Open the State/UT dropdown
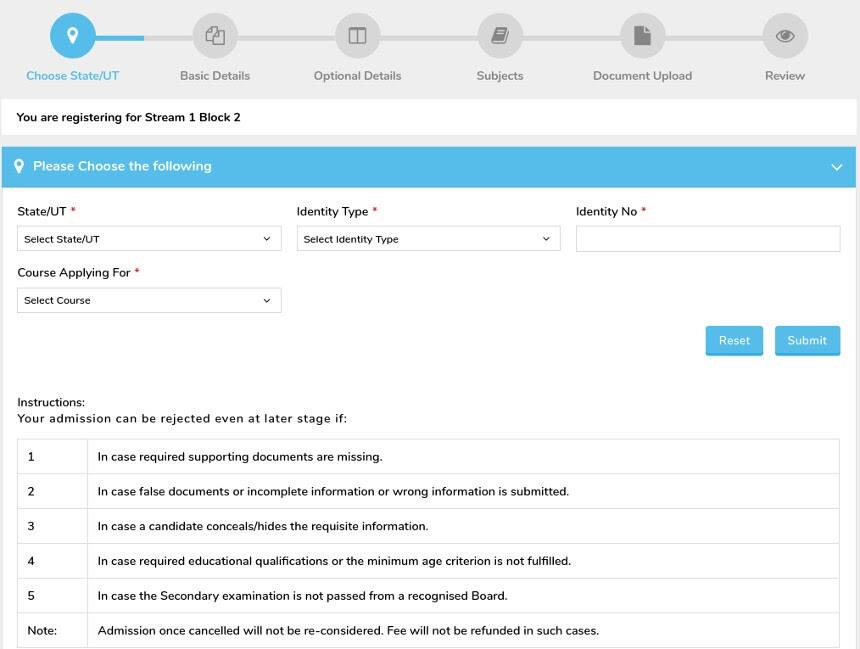Viewport: 860px width, 649px height. tap(149, 239)
